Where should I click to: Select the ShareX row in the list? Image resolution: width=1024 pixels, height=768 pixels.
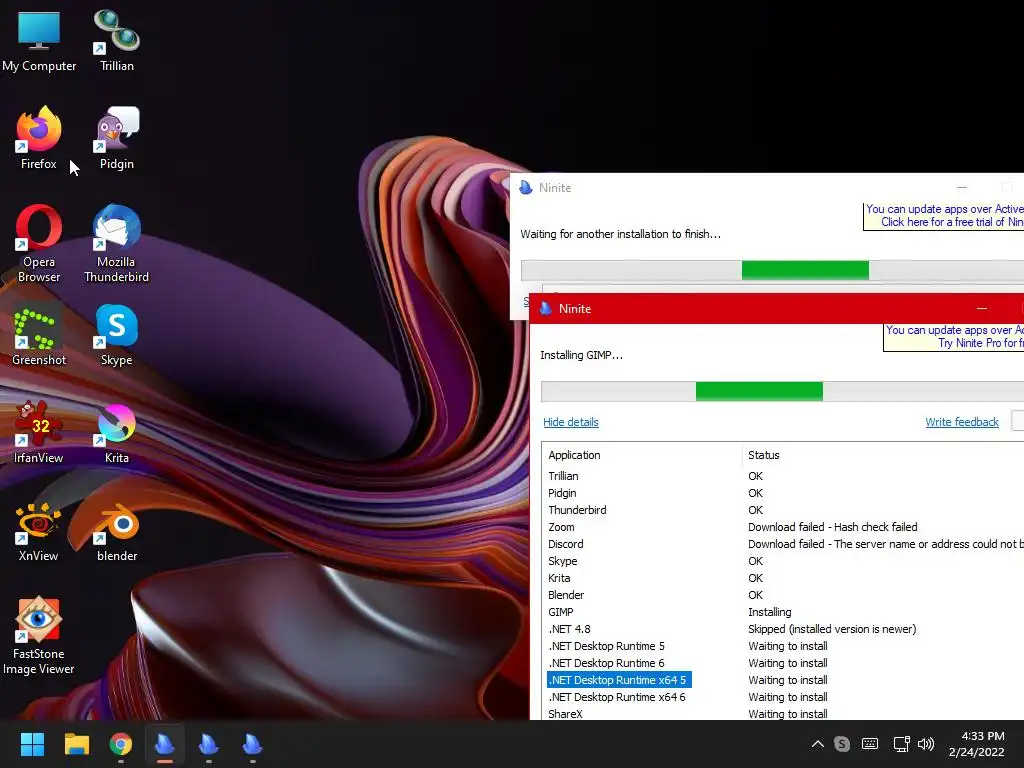[x=782, y=713]
